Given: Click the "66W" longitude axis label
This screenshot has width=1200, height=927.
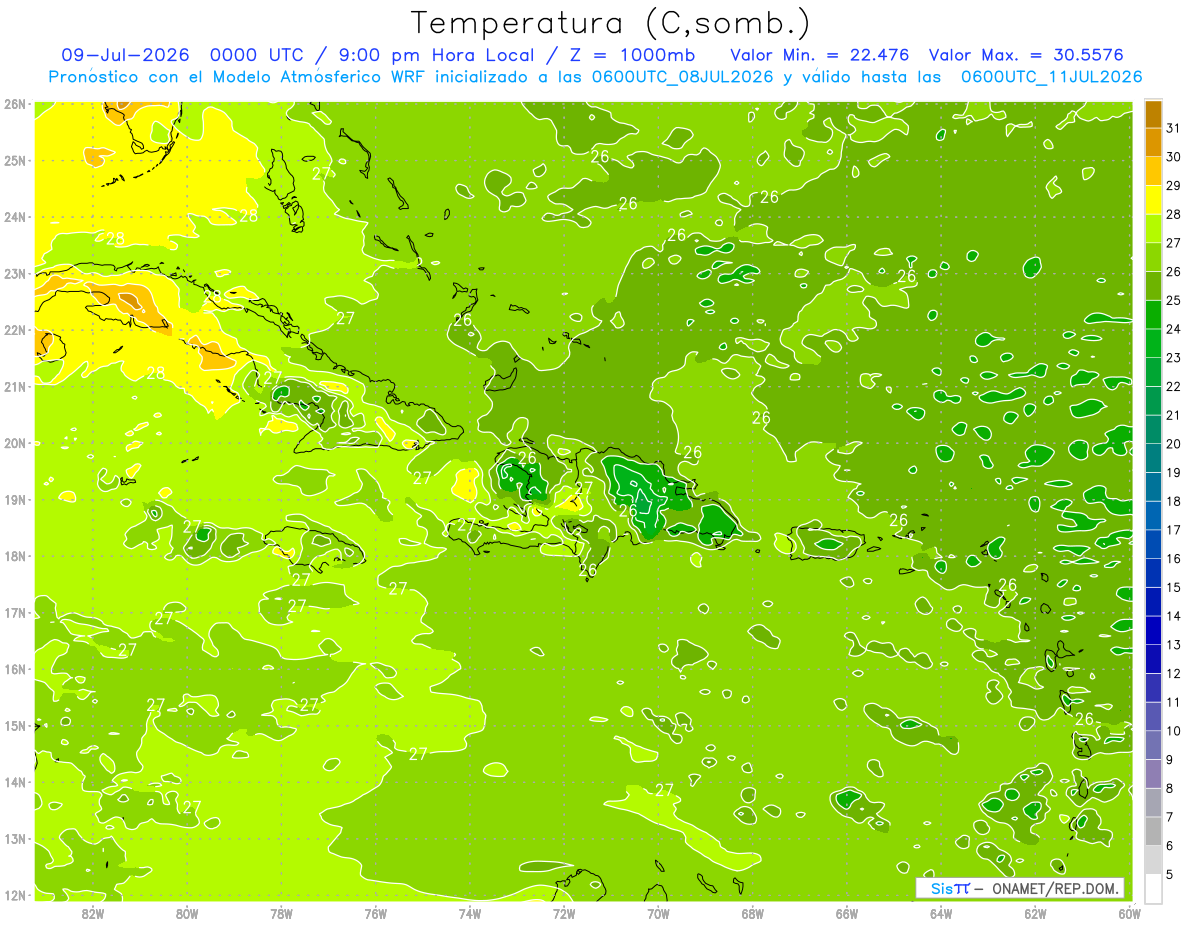Looking at the screenshot, I should click(847, 913).
